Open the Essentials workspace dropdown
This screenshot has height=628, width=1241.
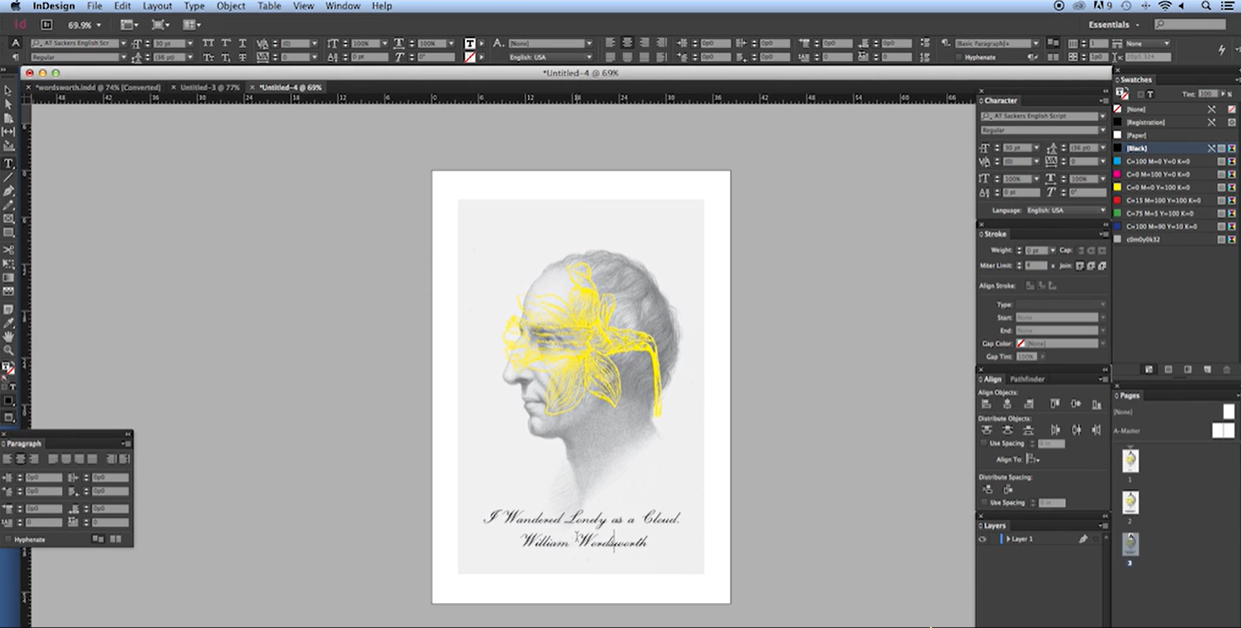pos(1114,24)
